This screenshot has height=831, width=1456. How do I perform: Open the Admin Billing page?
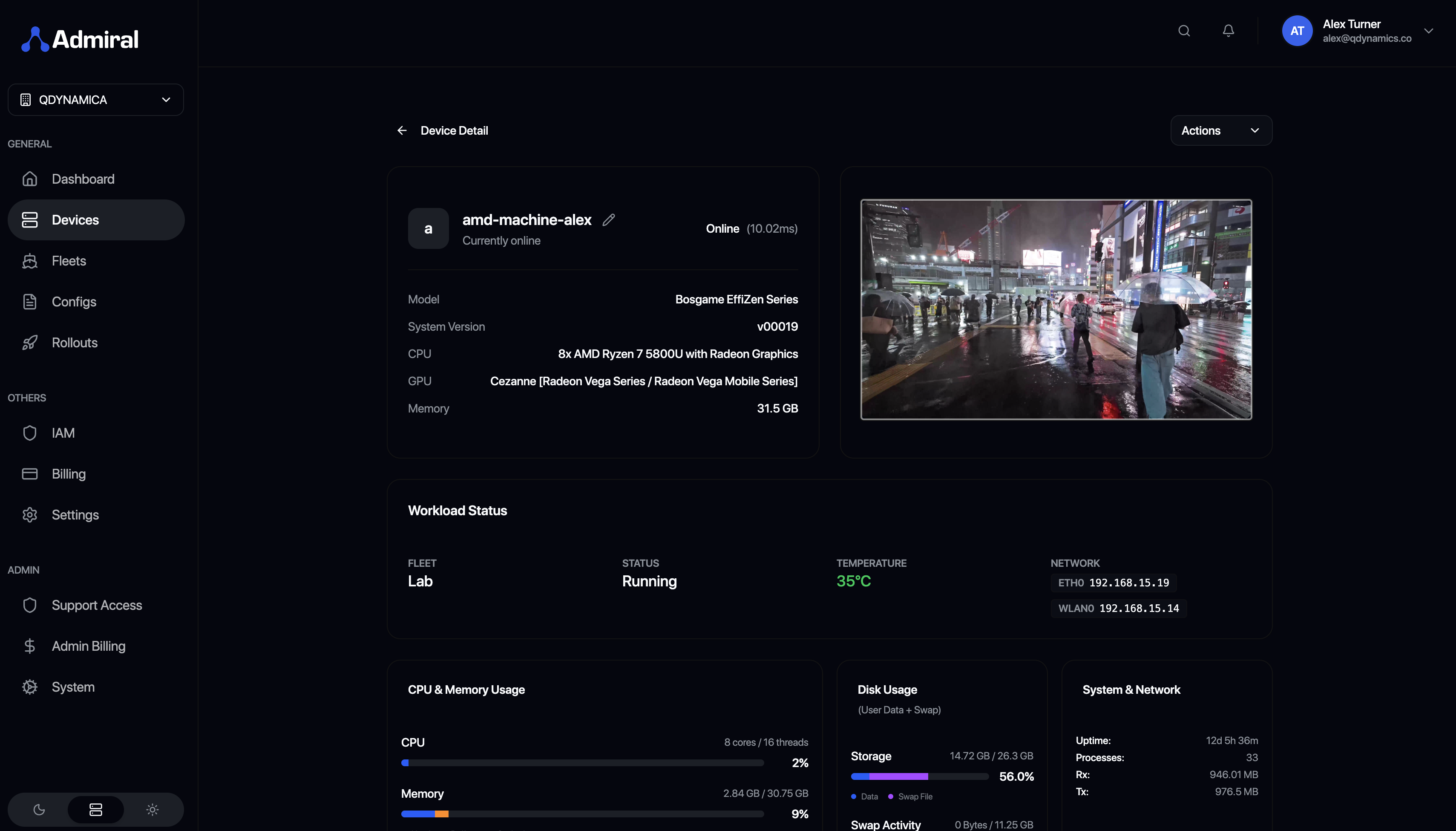89,646
